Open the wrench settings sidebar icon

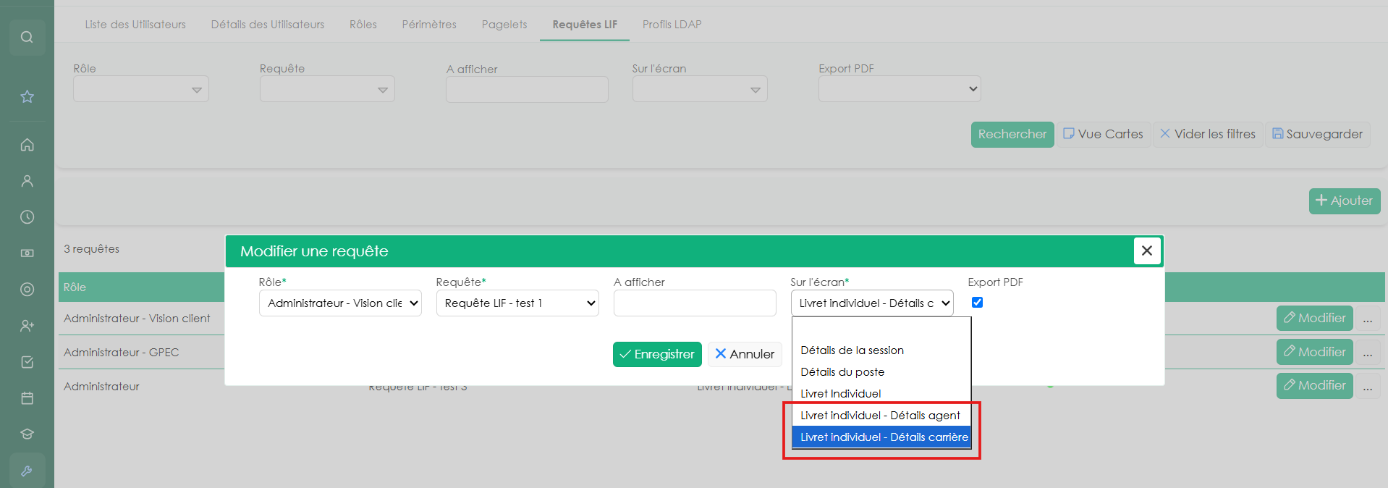point(27,471)
